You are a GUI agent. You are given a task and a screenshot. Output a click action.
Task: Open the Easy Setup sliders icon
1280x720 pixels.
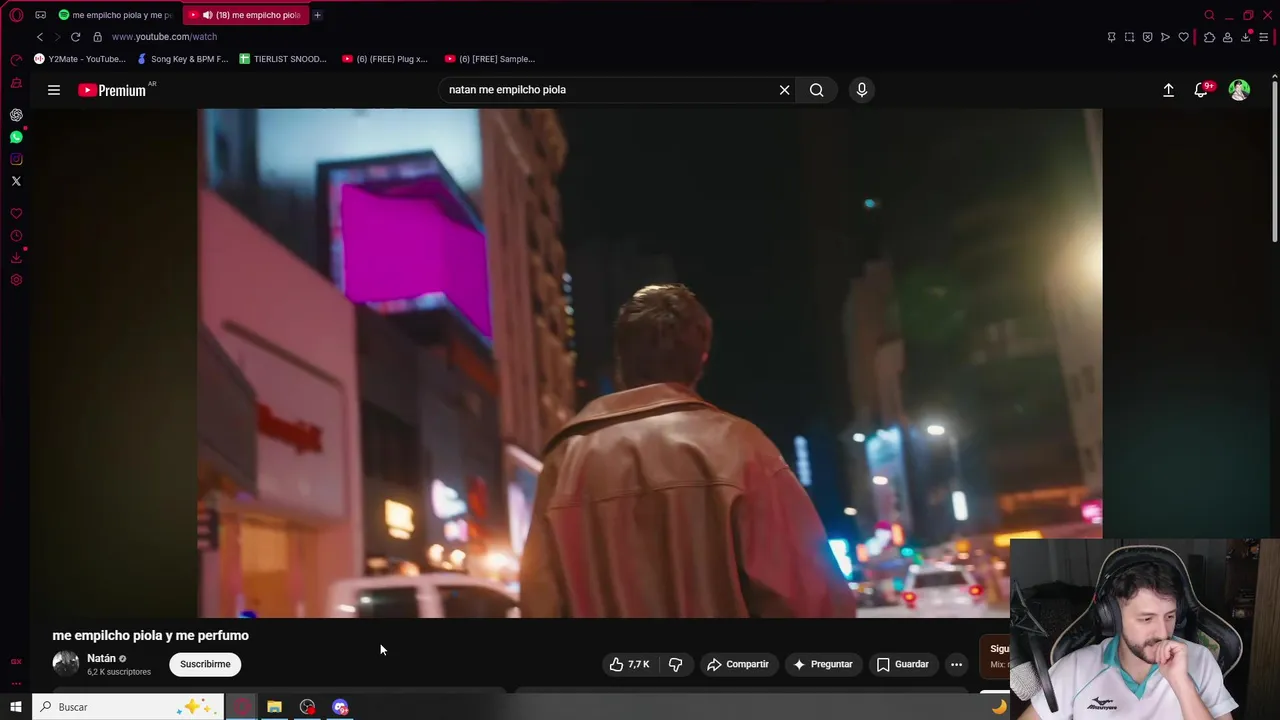(x=1264, y=37)
